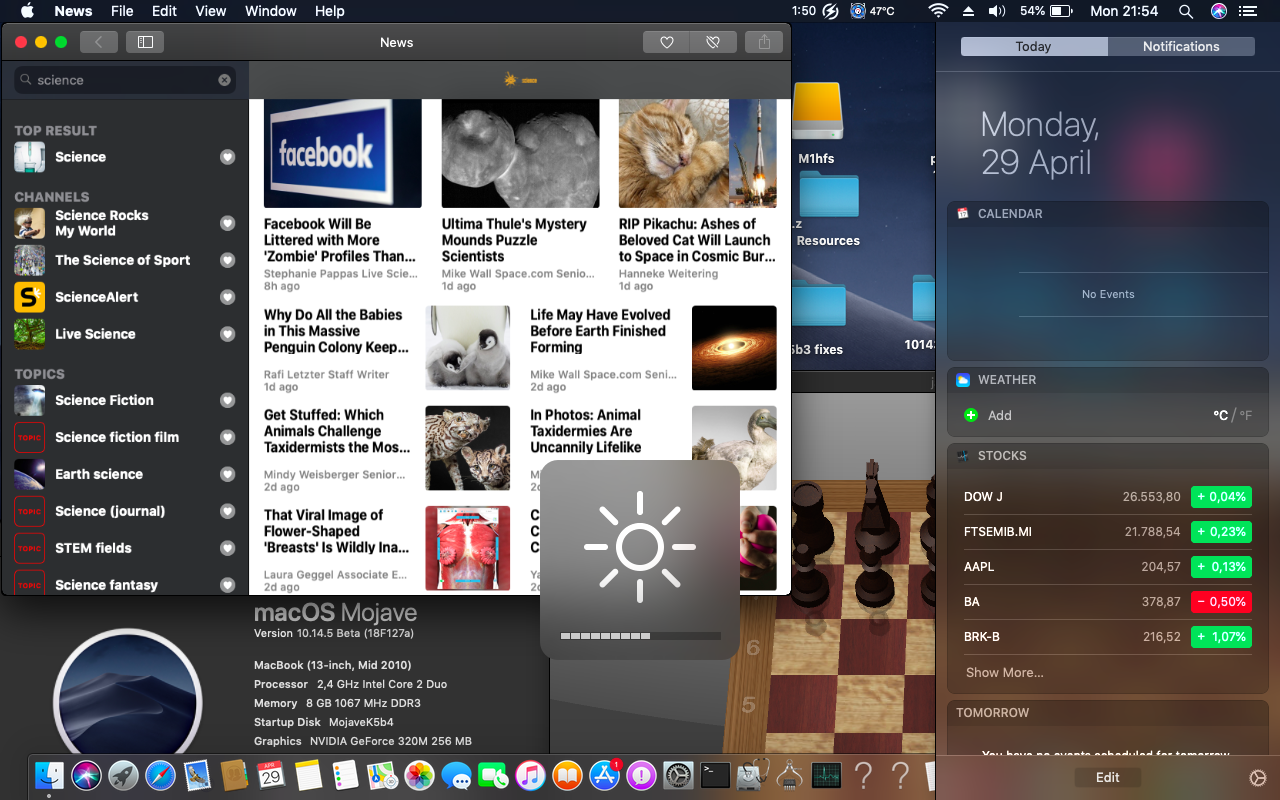Toggle follow heart for Science top result
1280x800 pixels.
point(227,157)
